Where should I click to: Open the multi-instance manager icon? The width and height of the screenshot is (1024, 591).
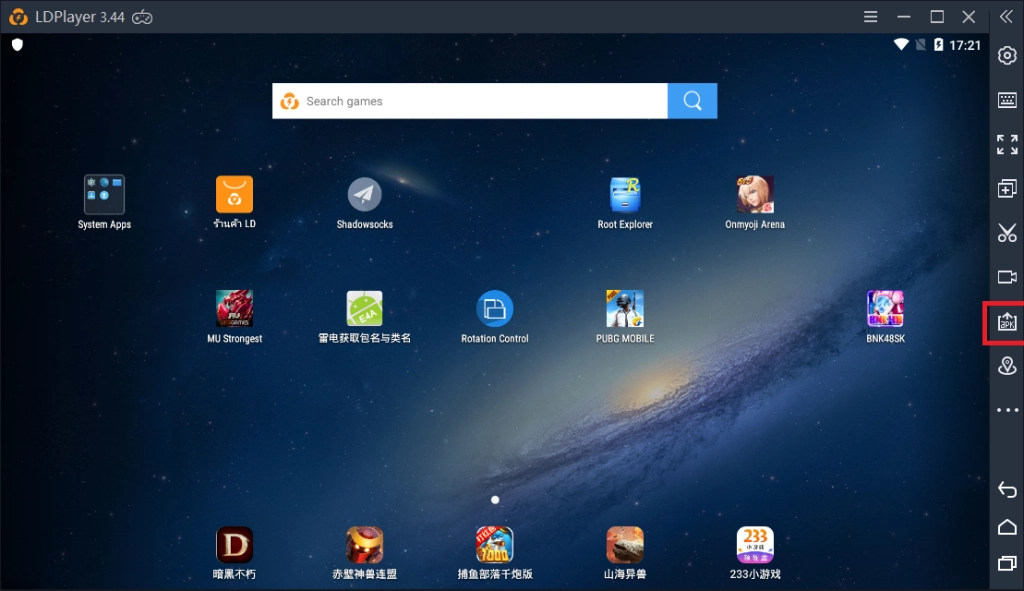coord(1007,189)
